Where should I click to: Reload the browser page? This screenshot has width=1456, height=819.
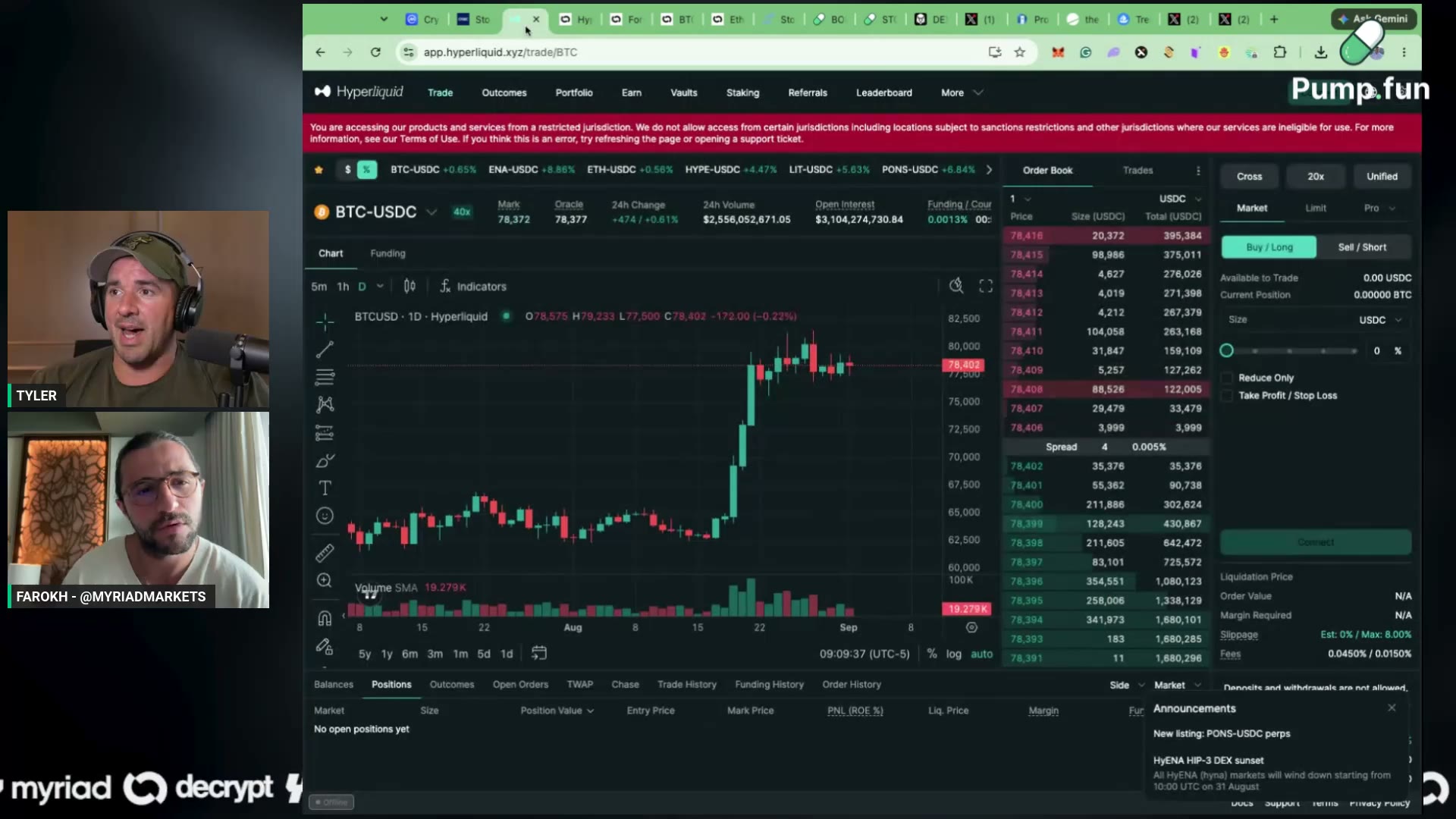(x=375, y=52)
